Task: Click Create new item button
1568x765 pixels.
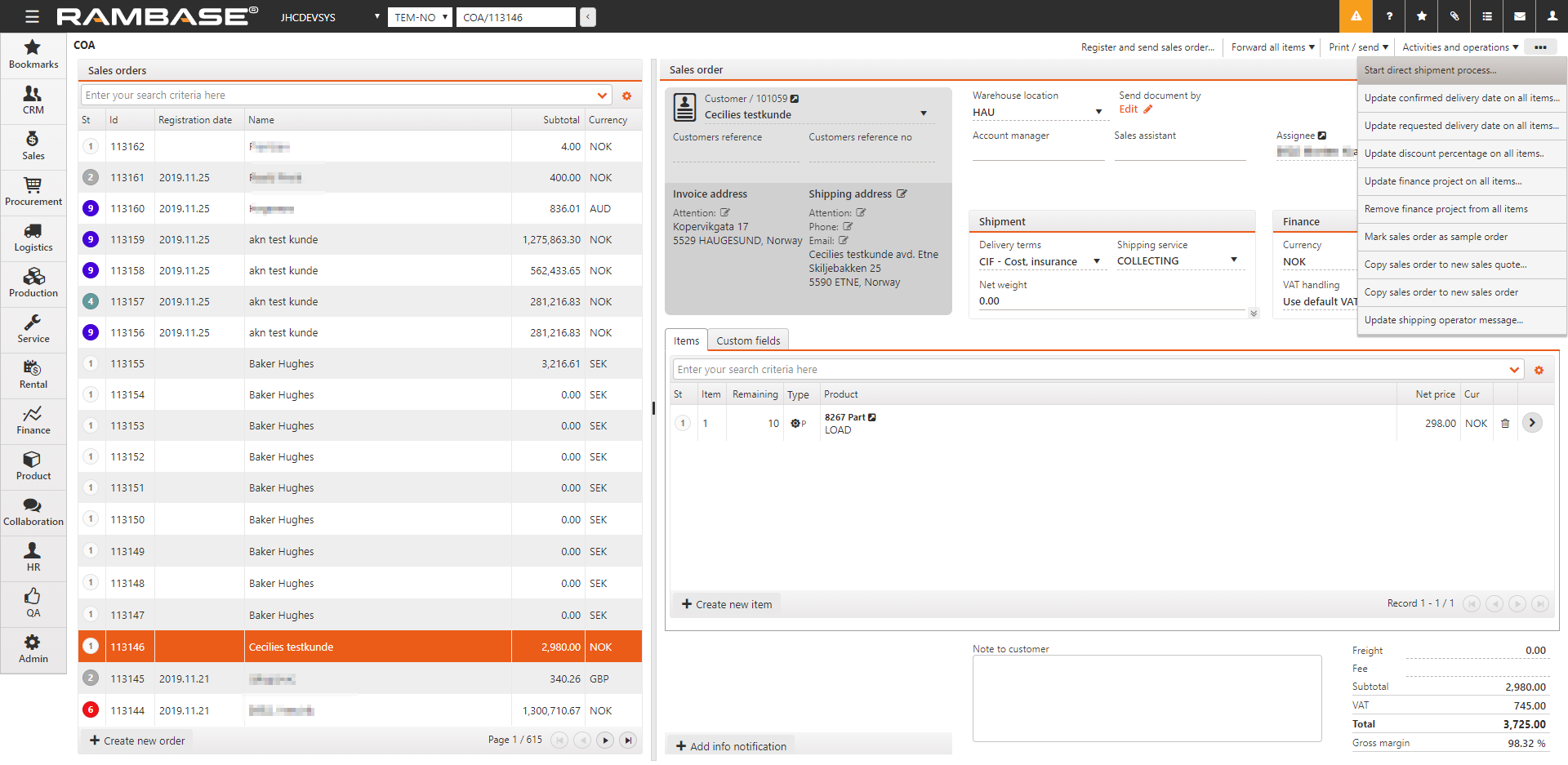Action: click(726, 604)
